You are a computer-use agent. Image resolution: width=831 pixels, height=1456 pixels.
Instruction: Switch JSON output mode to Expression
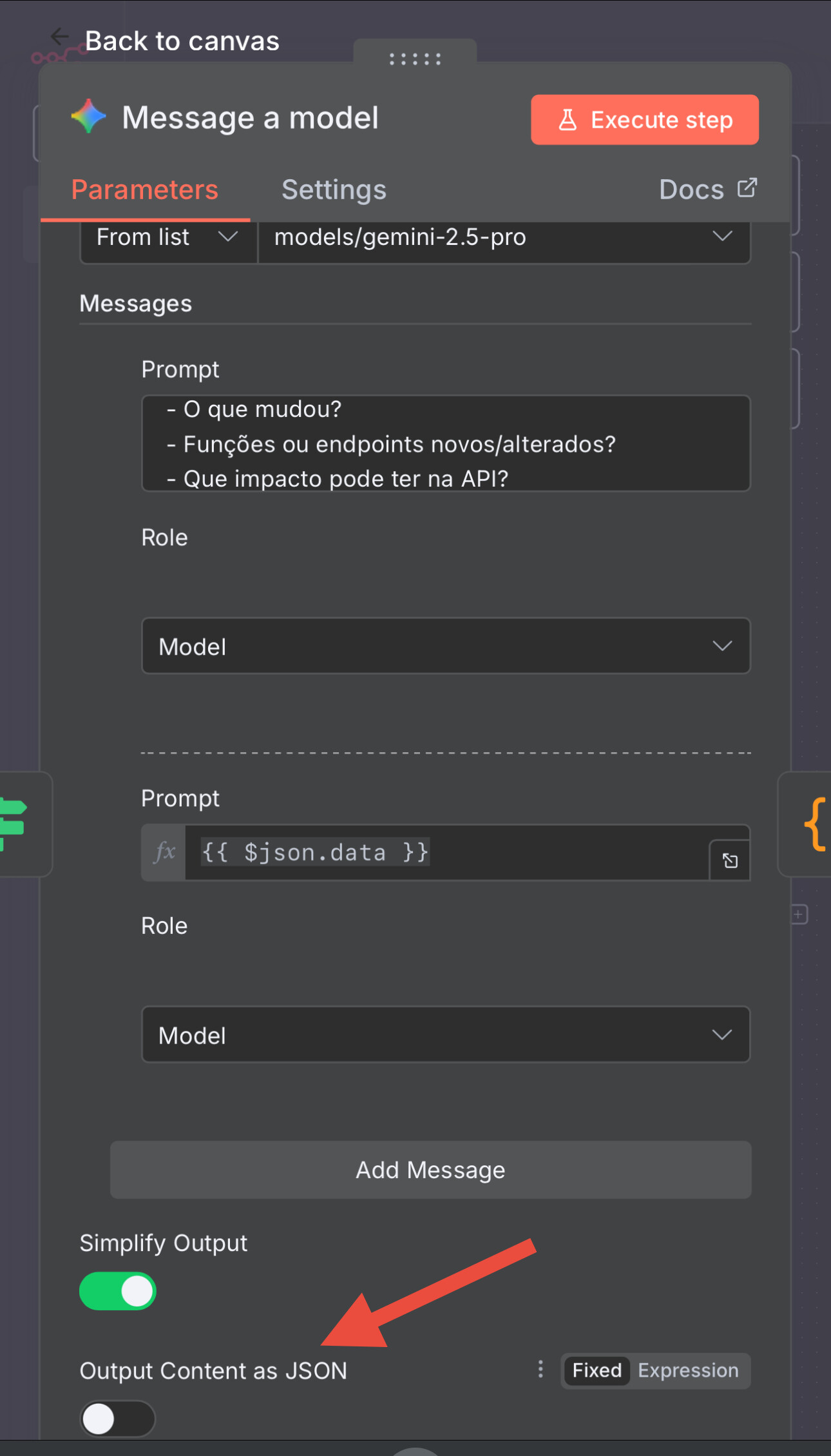click(x=688, y=1370)
